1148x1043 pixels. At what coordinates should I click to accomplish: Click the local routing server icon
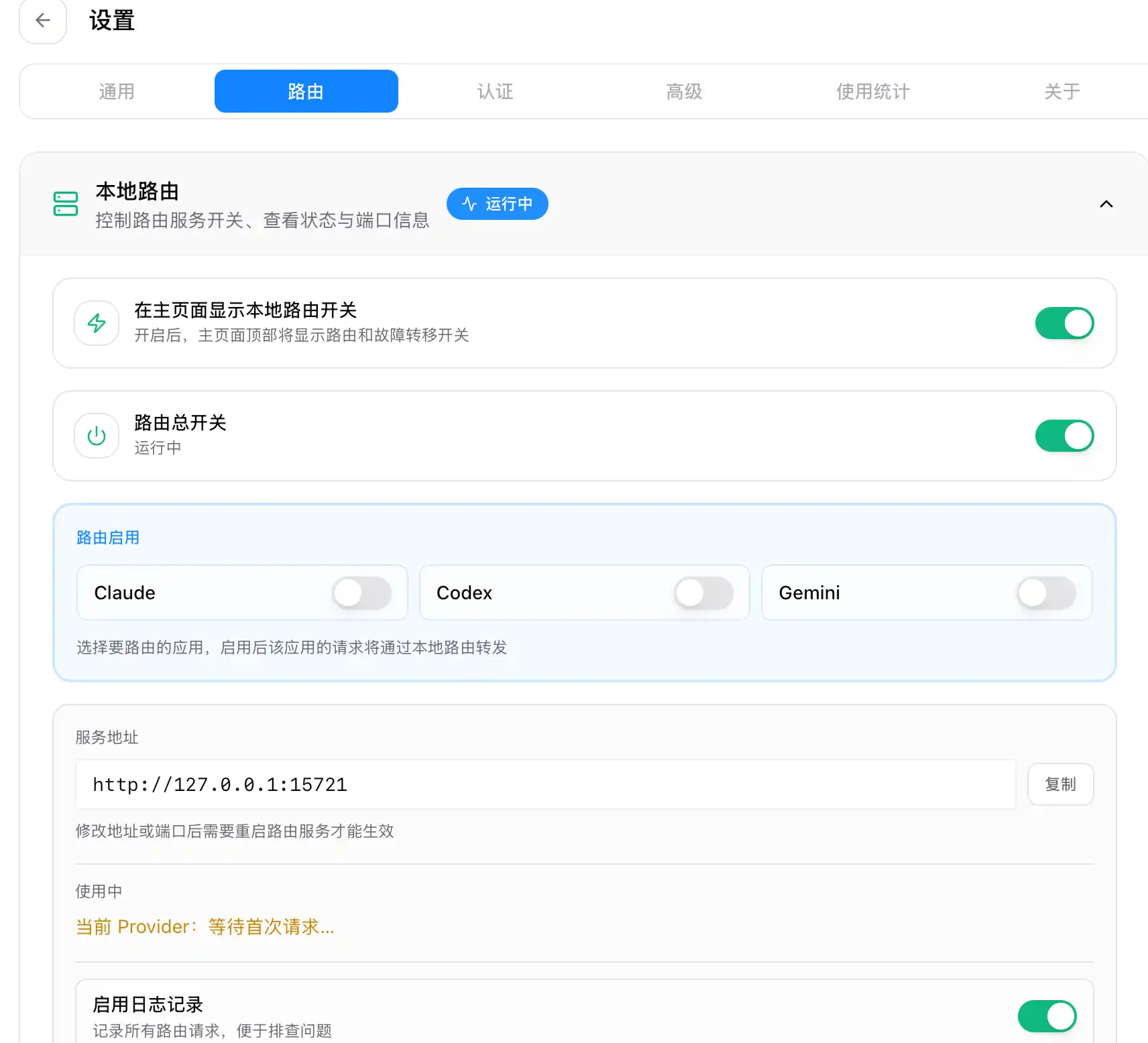point(66,204)
